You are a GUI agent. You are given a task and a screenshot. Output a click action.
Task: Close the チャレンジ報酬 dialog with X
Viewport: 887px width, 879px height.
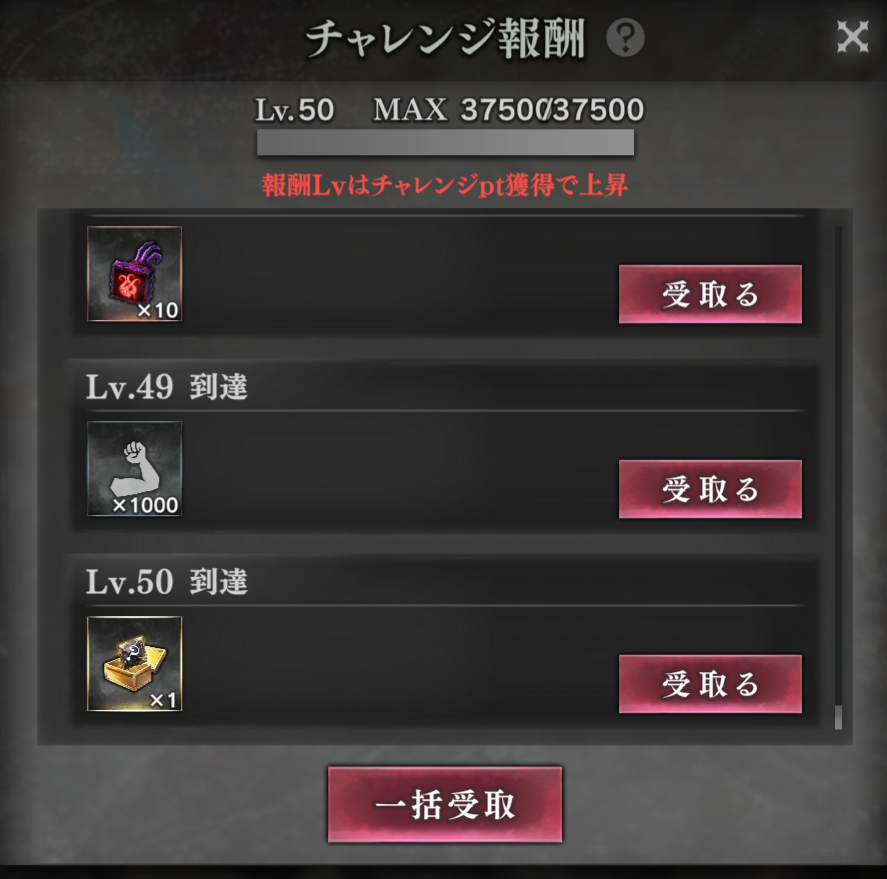pos(852,37)
